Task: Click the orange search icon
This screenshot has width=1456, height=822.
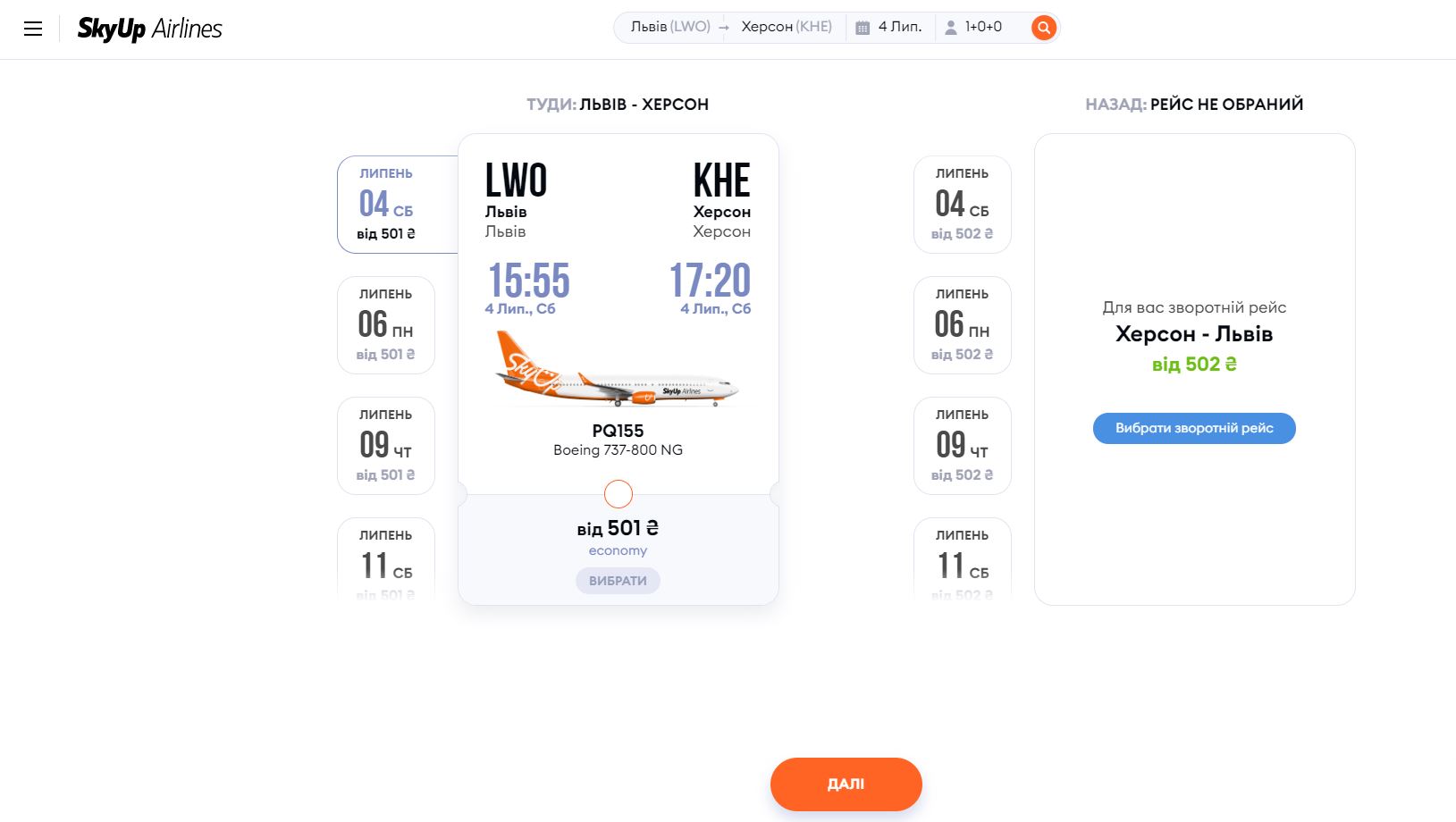Action: tap(1043, 28)
